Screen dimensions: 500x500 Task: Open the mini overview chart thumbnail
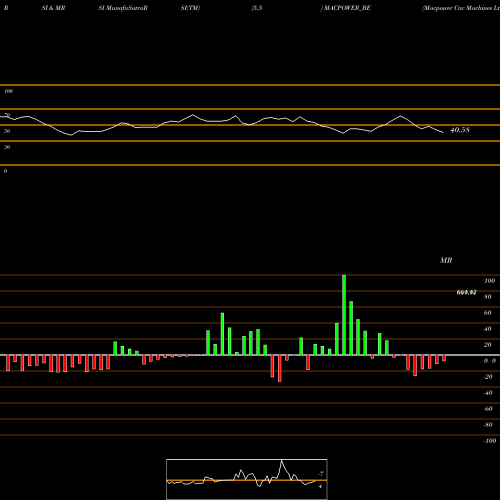tap(247, 479)
